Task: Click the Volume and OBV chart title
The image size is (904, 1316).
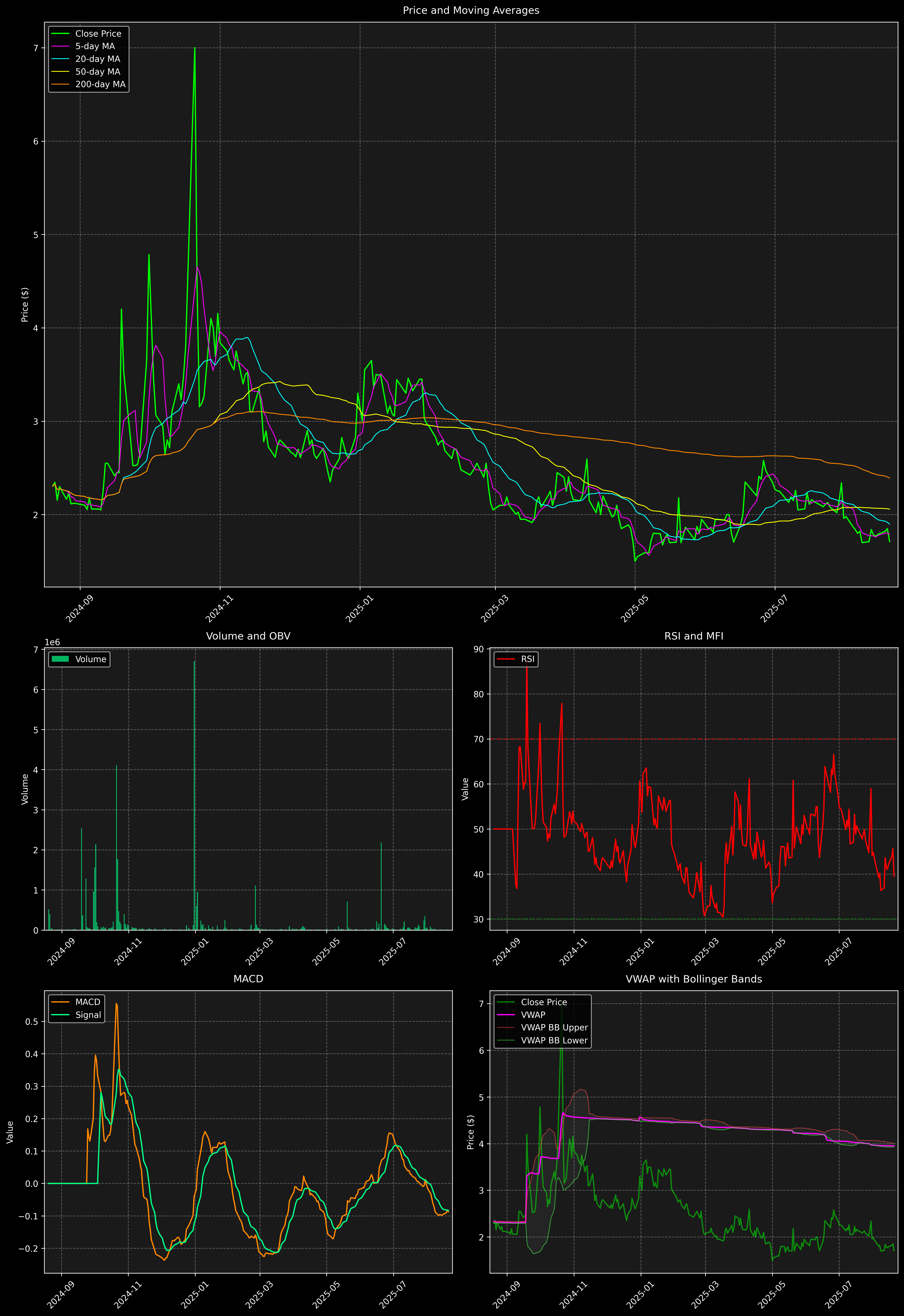Action: [248, 636]
